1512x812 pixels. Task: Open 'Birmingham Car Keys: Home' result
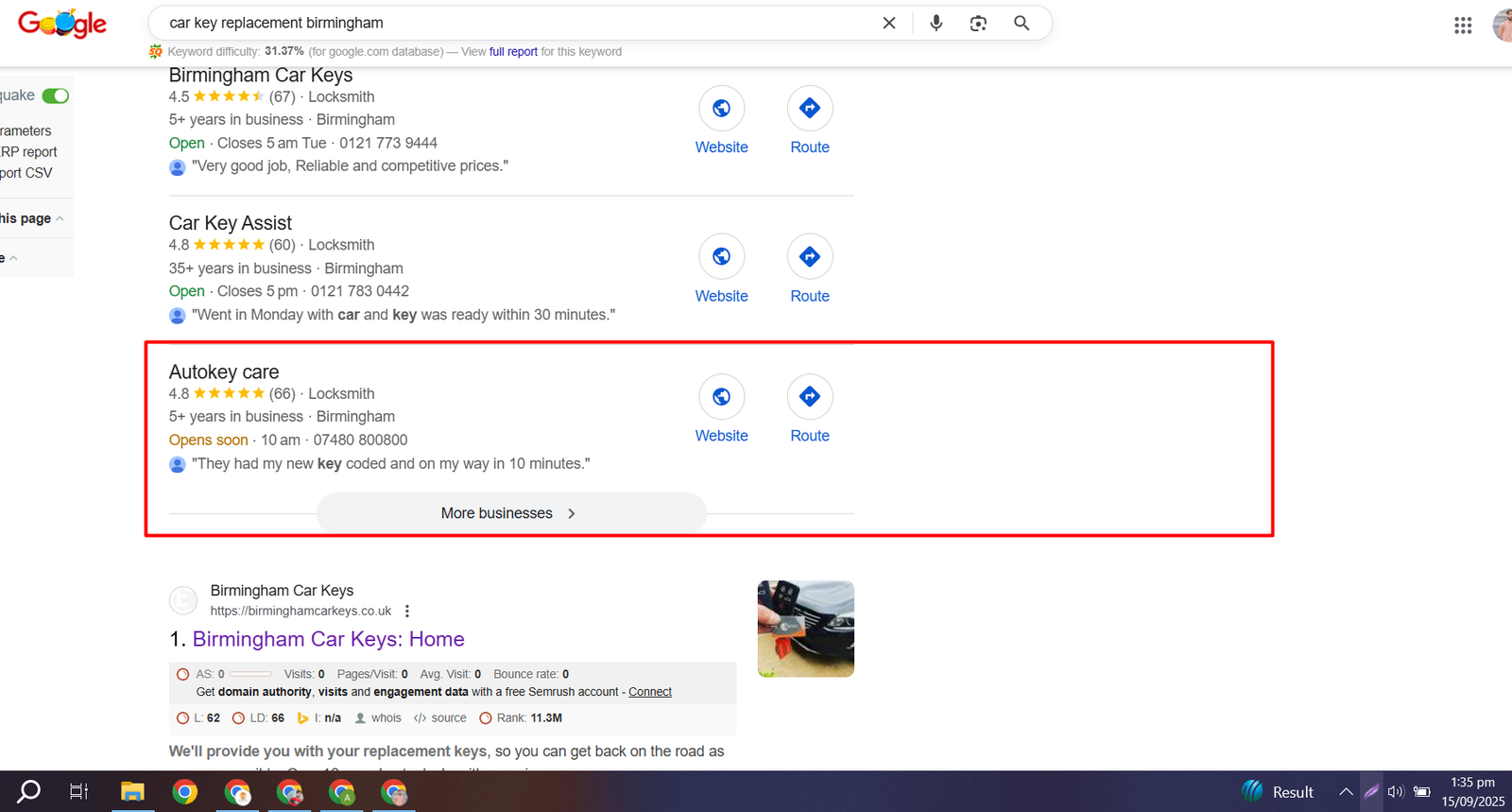pyautogui.click(x=328, y=639)
